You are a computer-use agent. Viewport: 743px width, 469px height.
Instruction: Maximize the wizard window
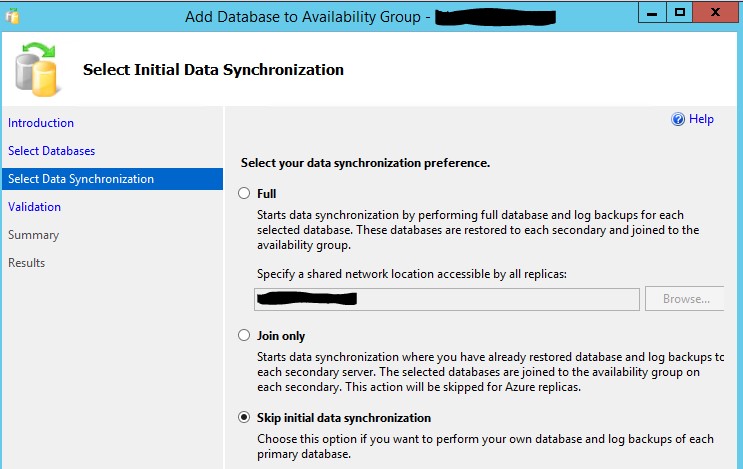coord(680,14)
